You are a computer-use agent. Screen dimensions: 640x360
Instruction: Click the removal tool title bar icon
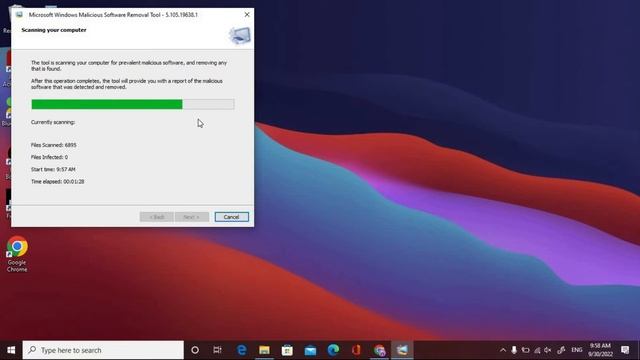[19, 15]
